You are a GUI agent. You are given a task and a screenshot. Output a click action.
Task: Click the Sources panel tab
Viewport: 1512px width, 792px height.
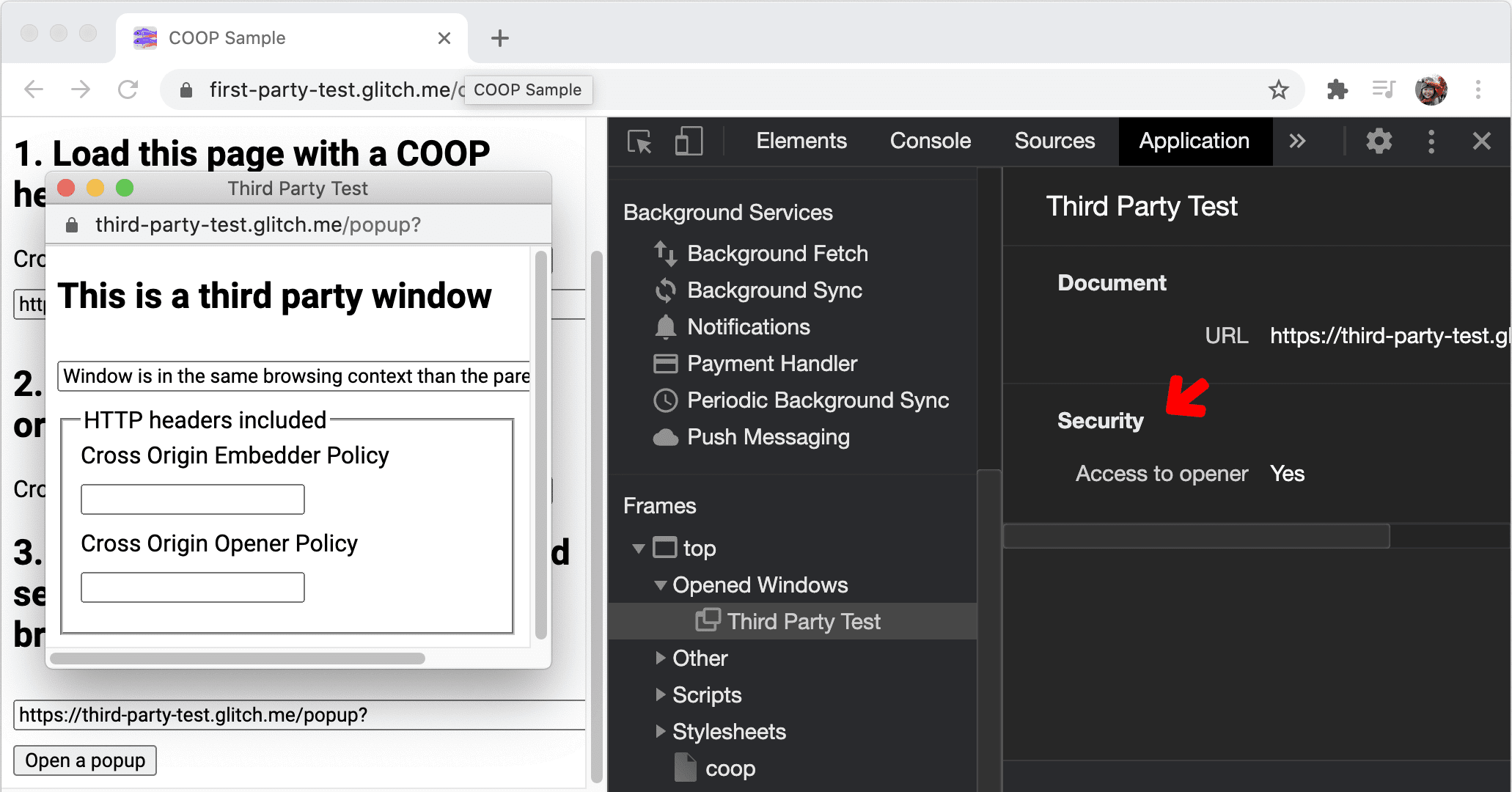pos(1052,140)
